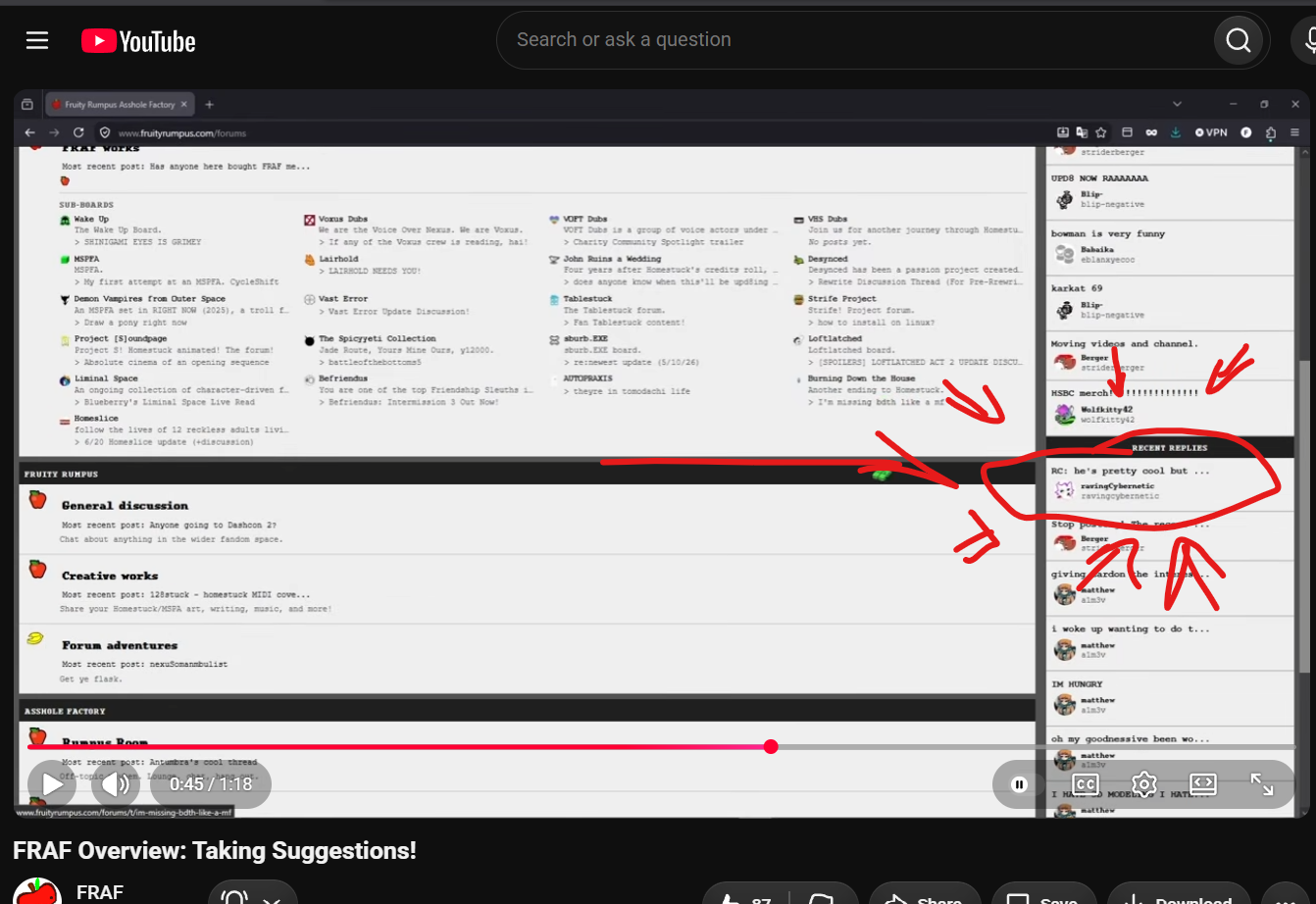In the recorded browser, click the back arrow
The height and width of the screenshot is (904, 1316).
tap(30, 132)
